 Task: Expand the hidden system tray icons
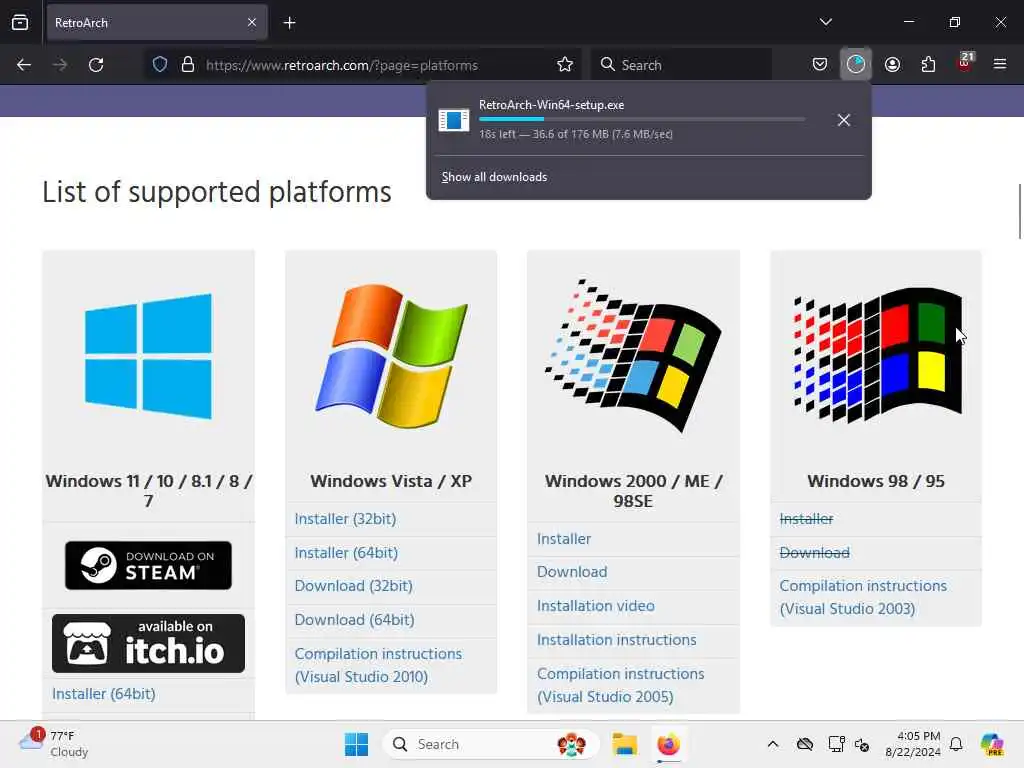pyautogui.click(x=773, y=744)
